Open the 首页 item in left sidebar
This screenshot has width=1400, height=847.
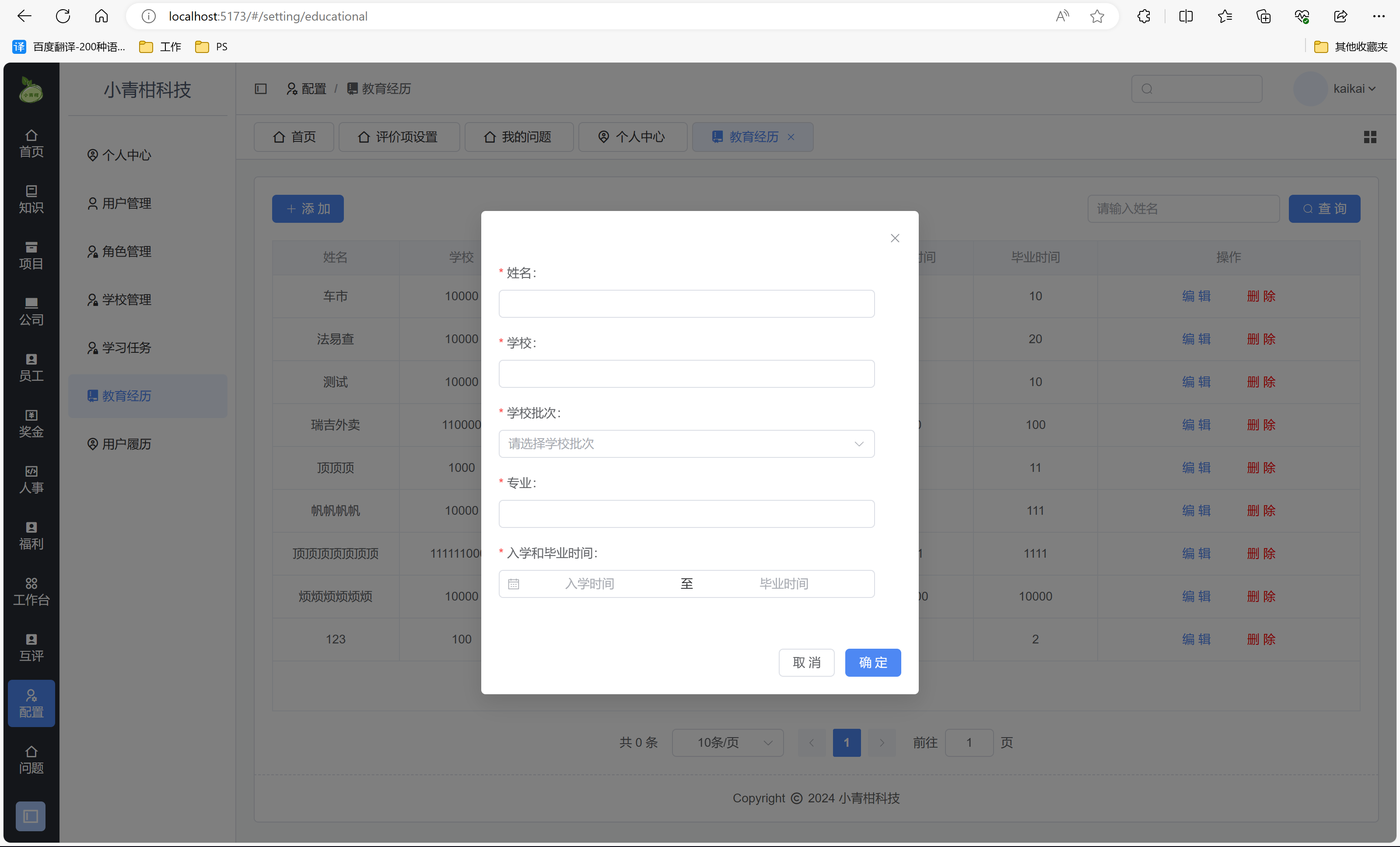pos(31,143)
